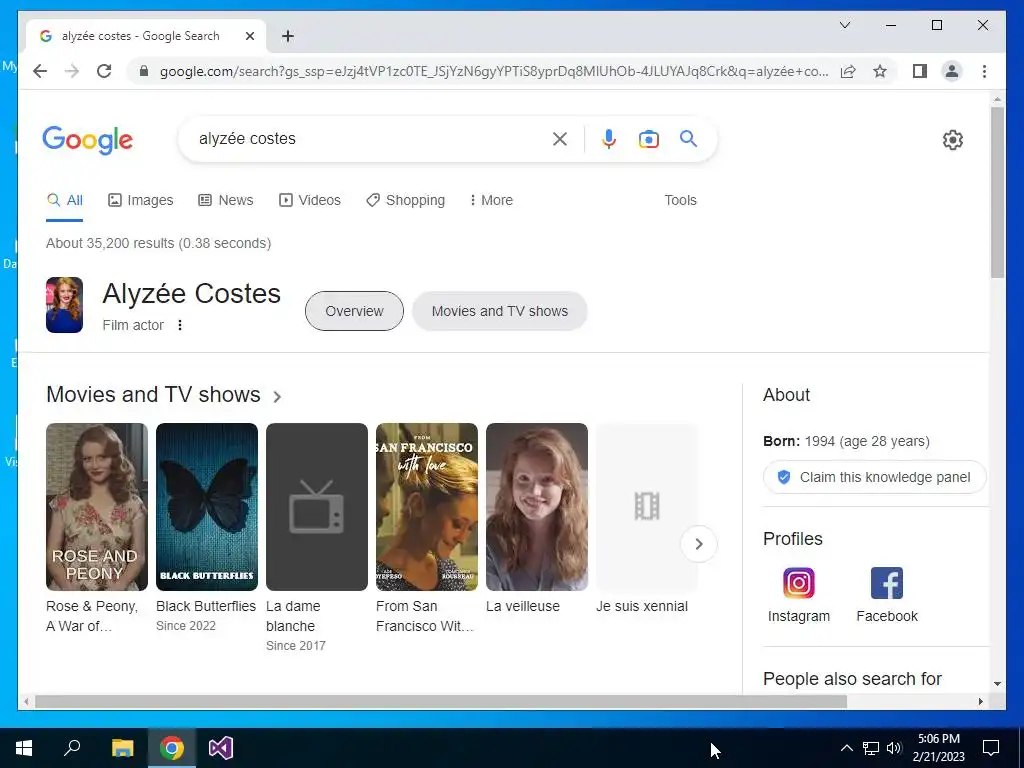This screenshot has width=1024, height=768.
Task: Start a voice search with the microphone
Action: pyautogui.click(x=609, y=138)
